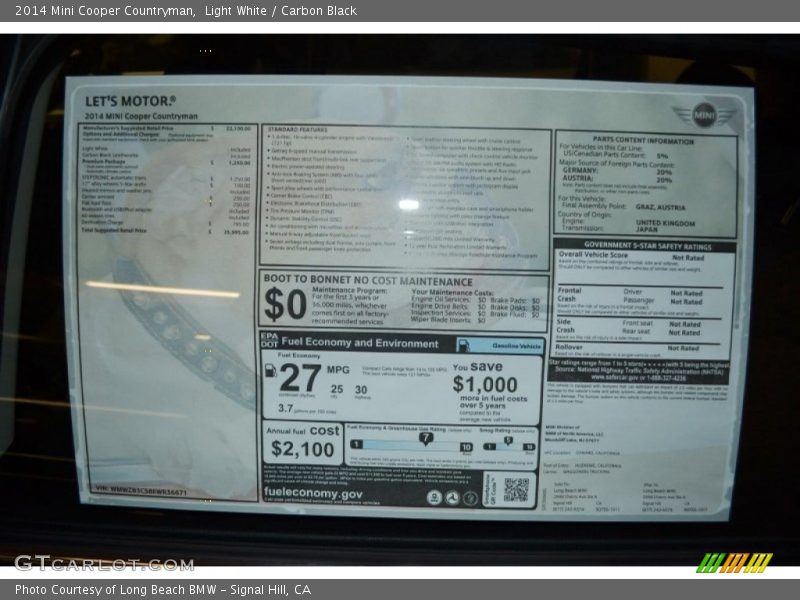Click the 'Fuel Economy and Environment' header
This screenshot has height=600, width=800.
point(360,343)
